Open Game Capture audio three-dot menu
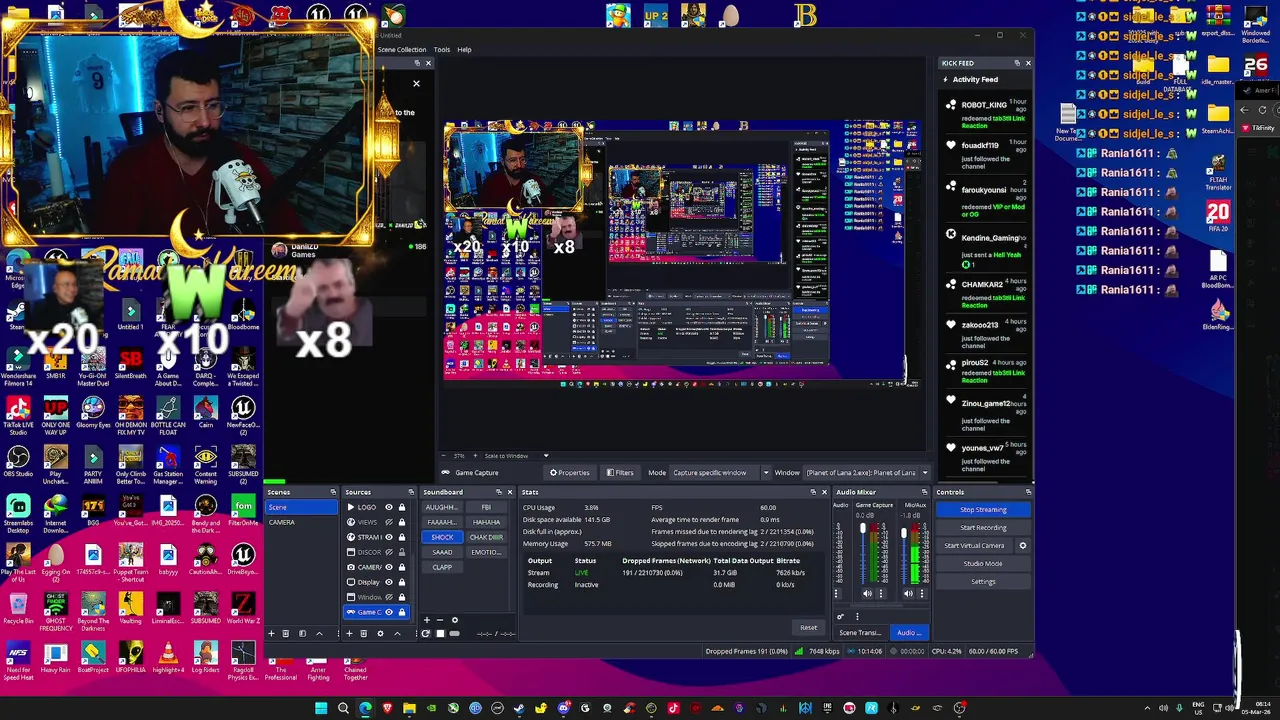Screen dimensions: 1280x720 pyautogui.click(x=881, y=594)
